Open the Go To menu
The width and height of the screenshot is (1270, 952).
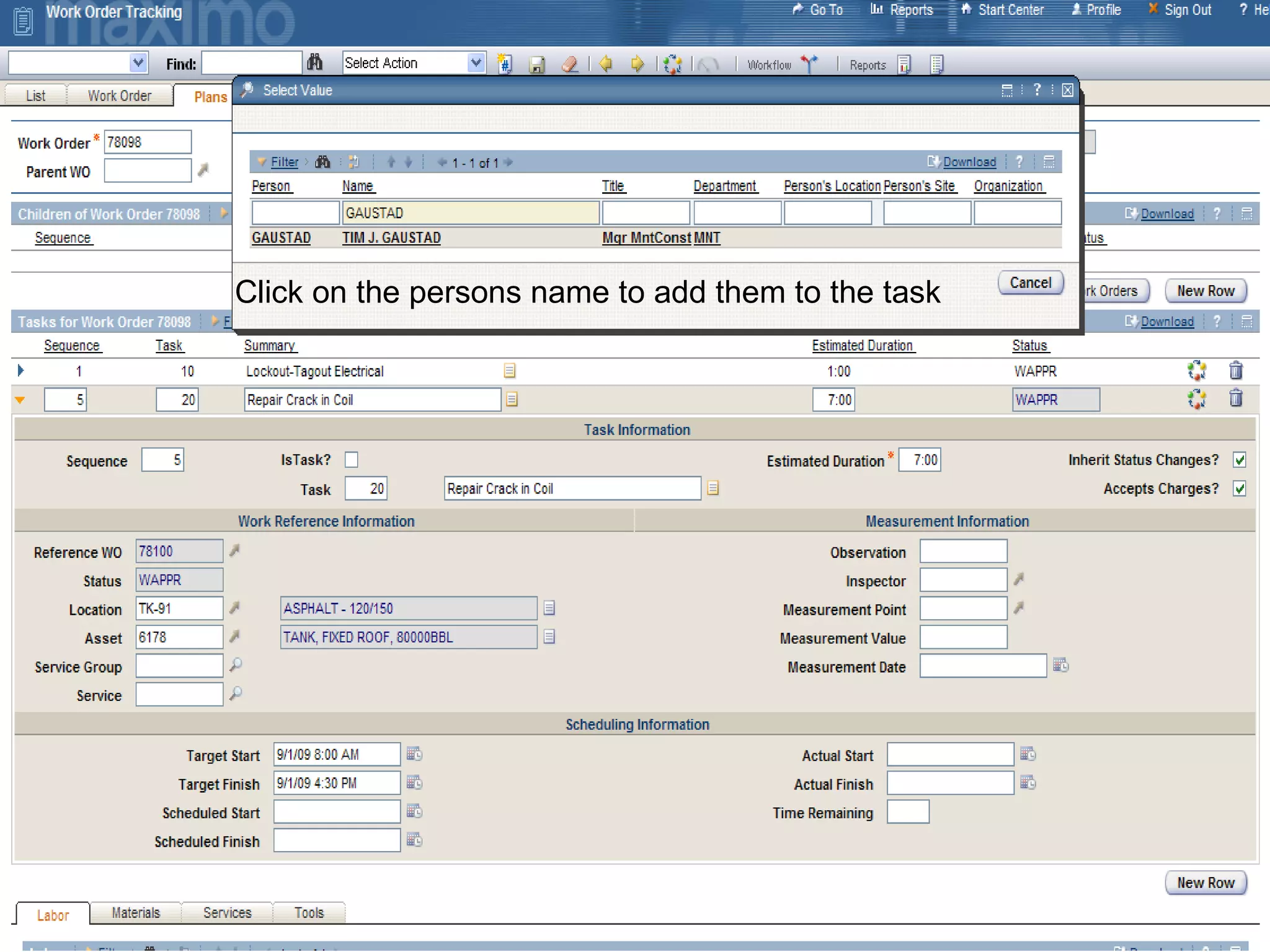pos(817,10)
